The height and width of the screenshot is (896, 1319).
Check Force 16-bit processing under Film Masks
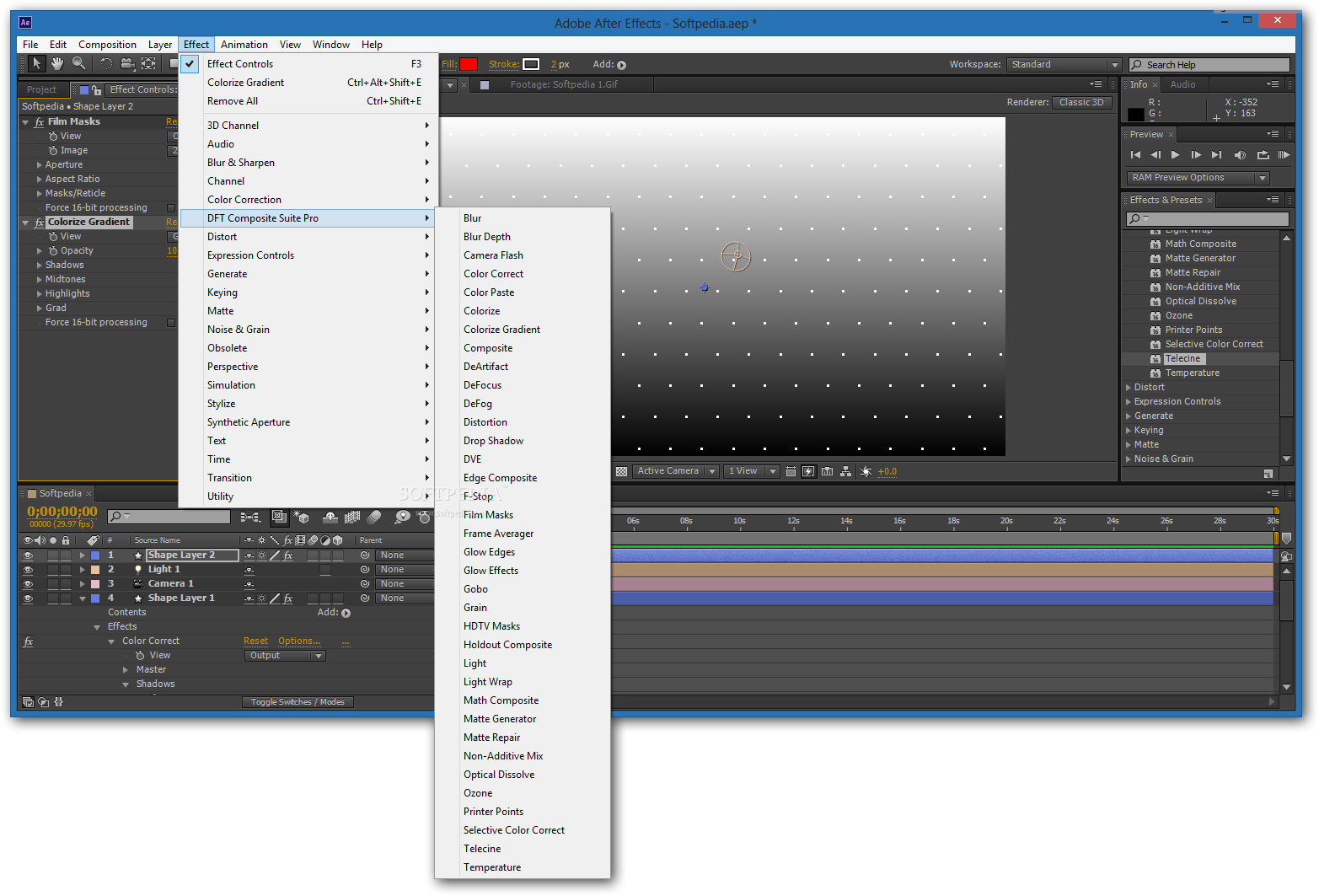point(171,208)
